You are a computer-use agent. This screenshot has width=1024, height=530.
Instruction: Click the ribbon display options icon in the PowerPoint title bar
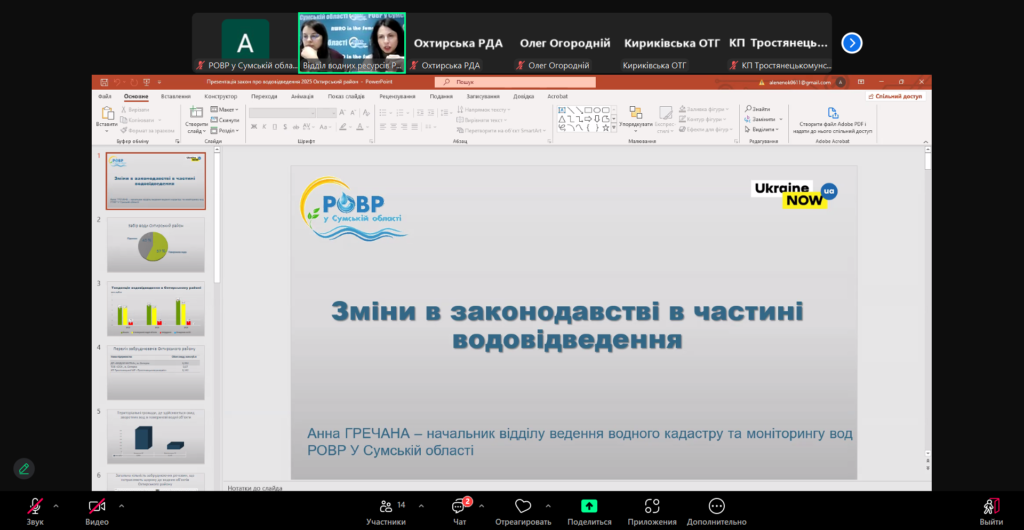pos(861,82)
